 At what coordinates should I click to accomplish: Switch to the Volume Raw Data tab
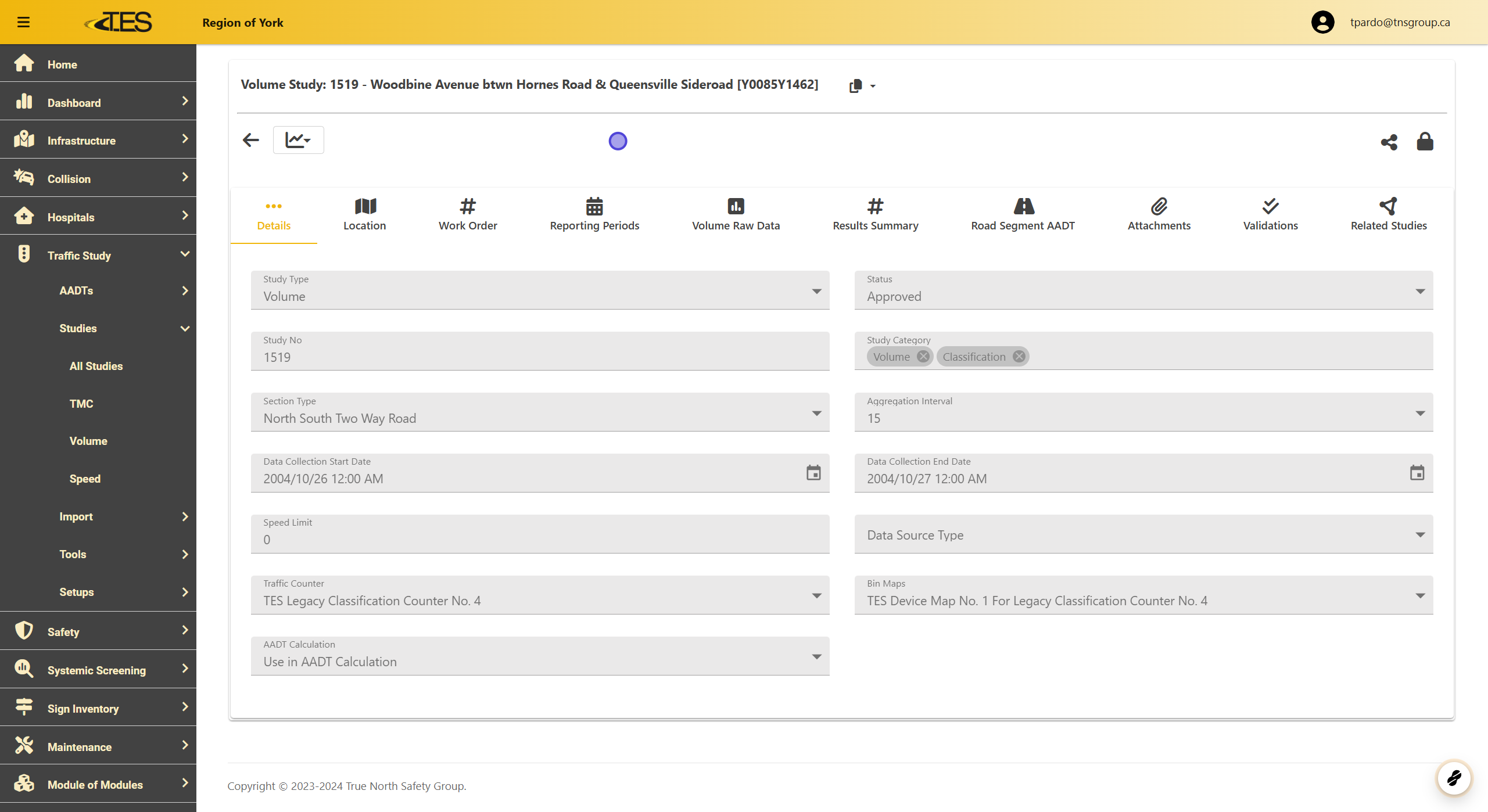[736, 214]
